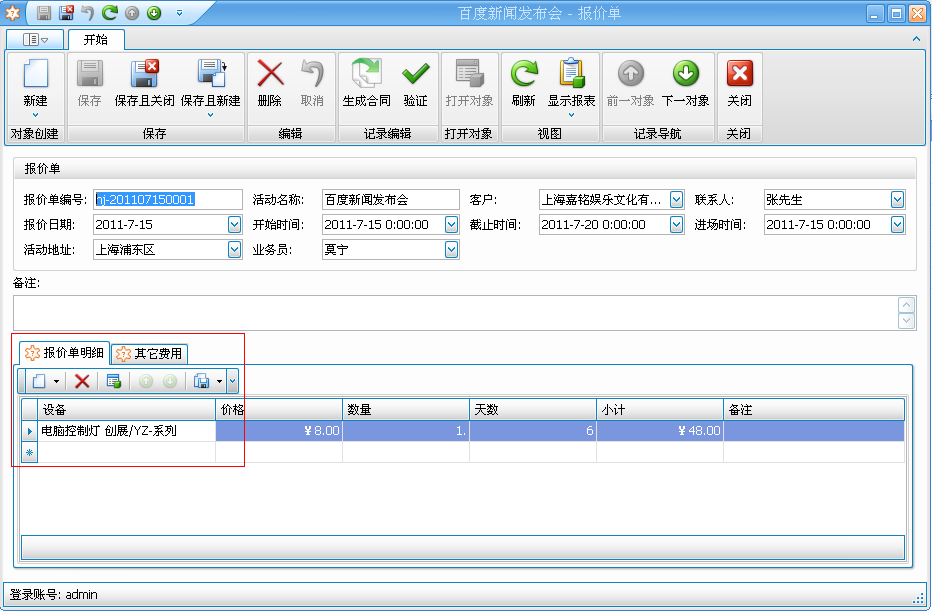Viewport: 932px width, 611px height.
Task: Select cell 电脑控制灯 创展/YZ-系列
Action: click(127, 431)
